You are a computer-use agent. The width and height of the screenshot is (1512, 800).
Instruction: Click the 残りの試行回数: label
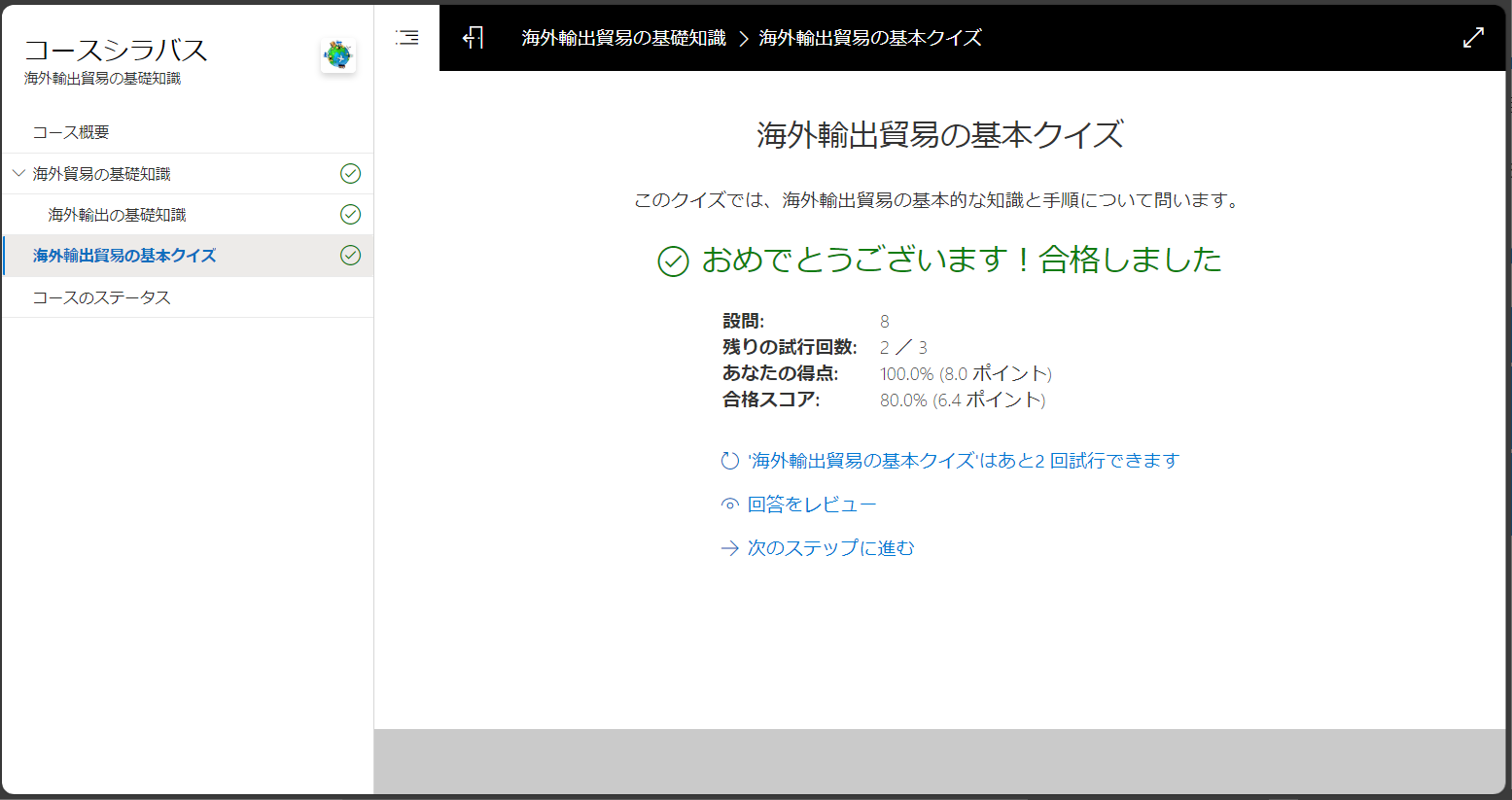790,347
